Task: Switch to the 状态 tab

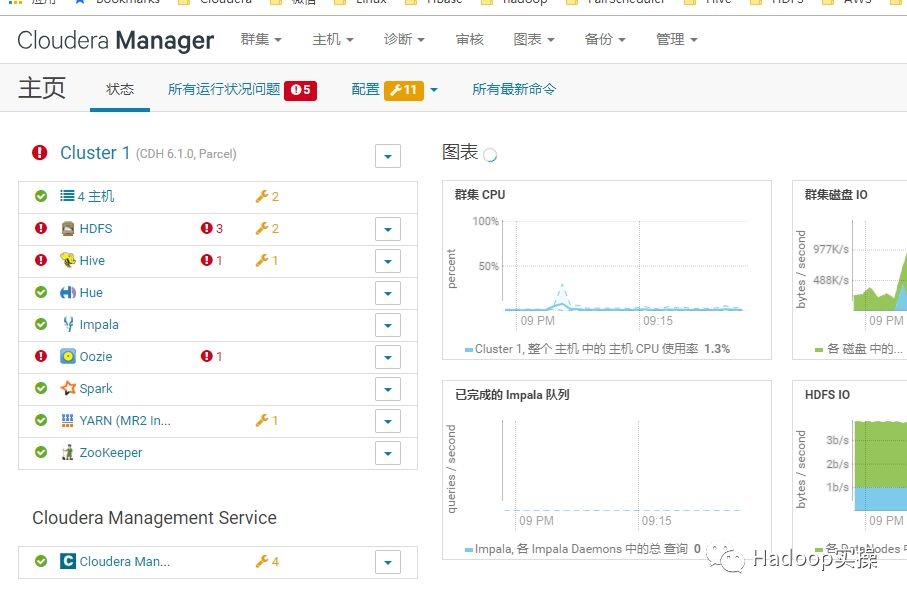Action: point(120,89)
